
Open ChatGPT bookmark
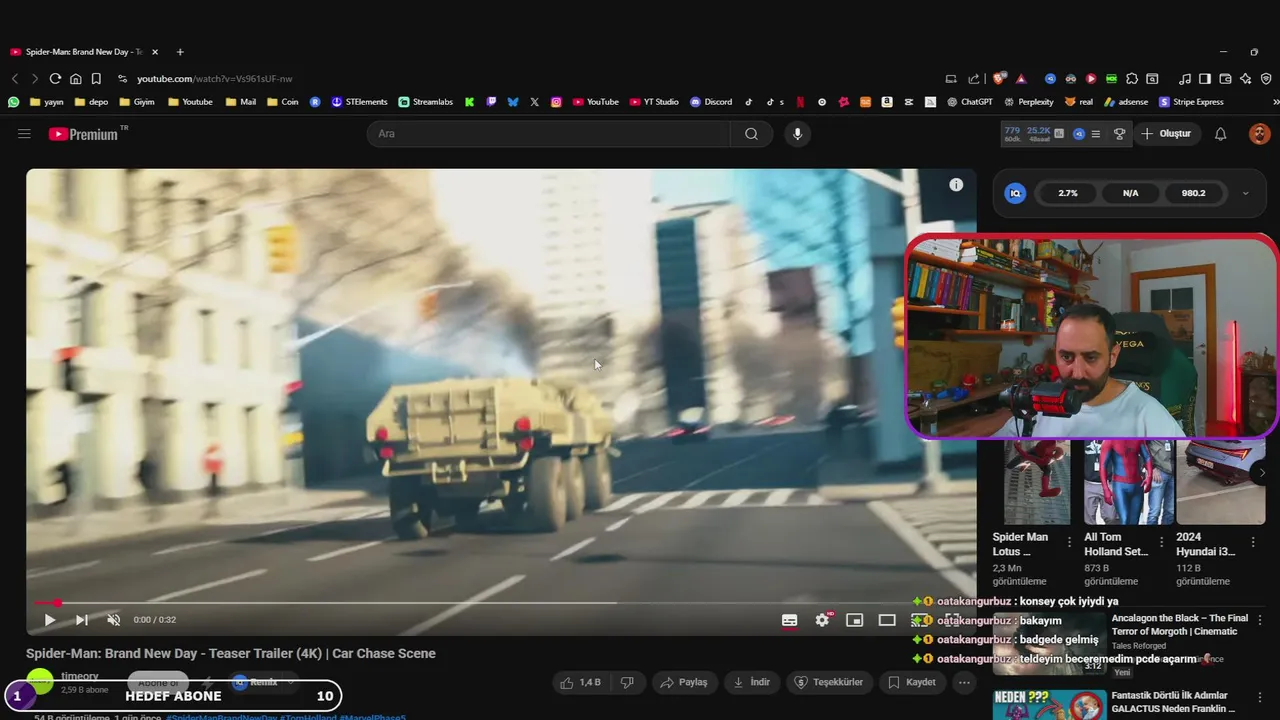[970, 102]
